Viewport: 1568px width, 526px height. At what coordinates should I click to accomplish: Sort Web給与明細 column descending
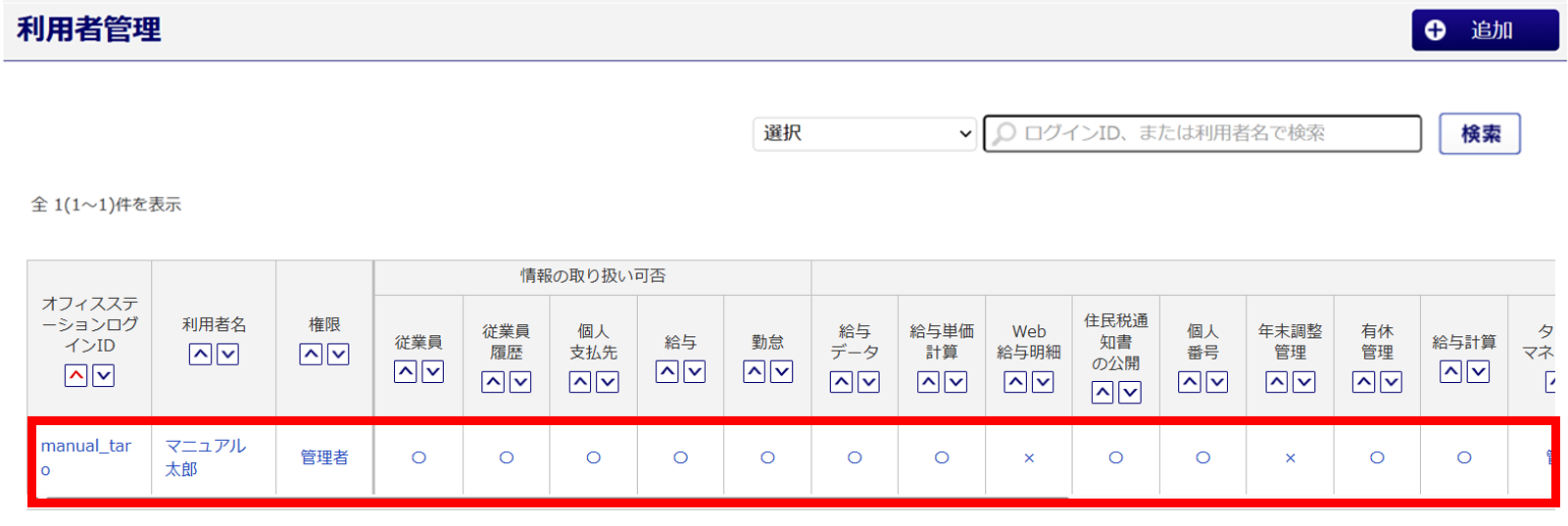(x=1043, y=382)
